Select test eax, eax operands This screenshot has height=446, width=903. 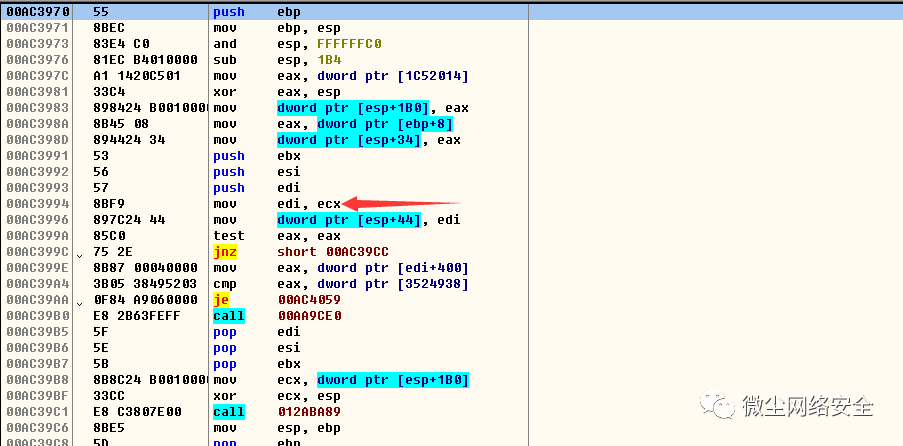[309, 236]
